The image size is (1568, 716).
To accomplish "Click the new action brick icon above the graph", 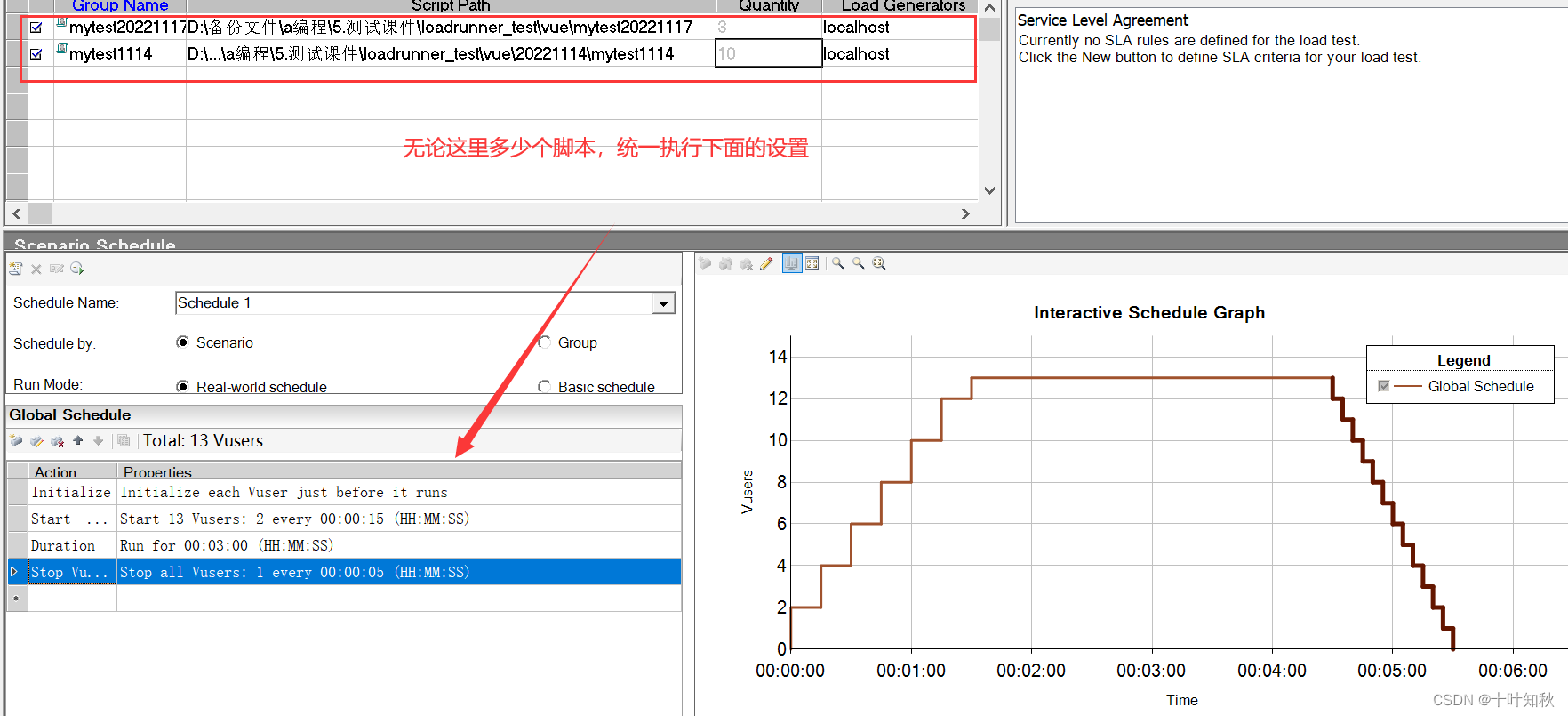I will [x=705, y=263].
